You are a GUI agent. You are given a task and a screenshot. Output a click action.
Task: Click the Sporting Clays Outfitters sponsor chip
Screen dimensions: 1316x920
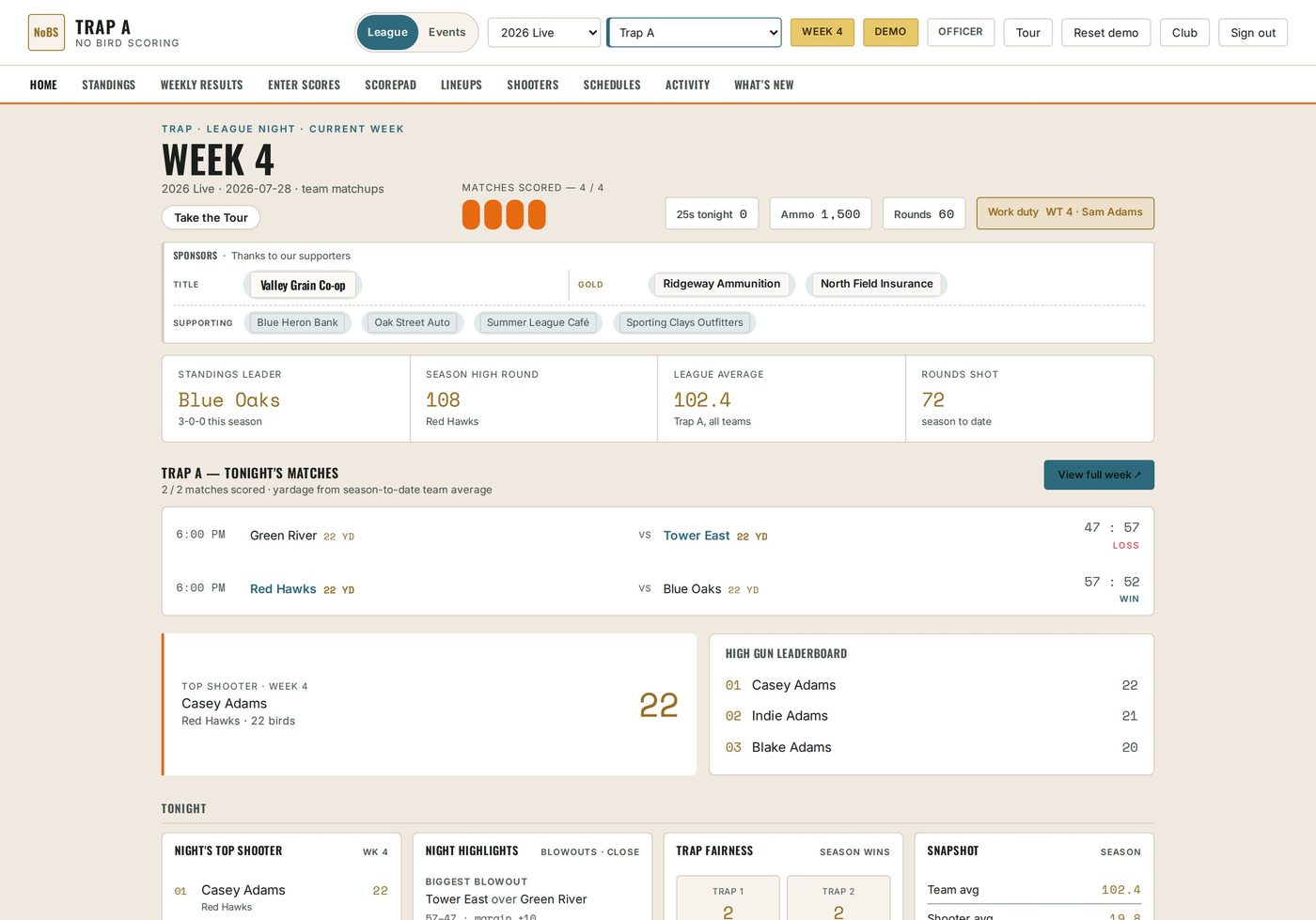[x=684, y=322]
